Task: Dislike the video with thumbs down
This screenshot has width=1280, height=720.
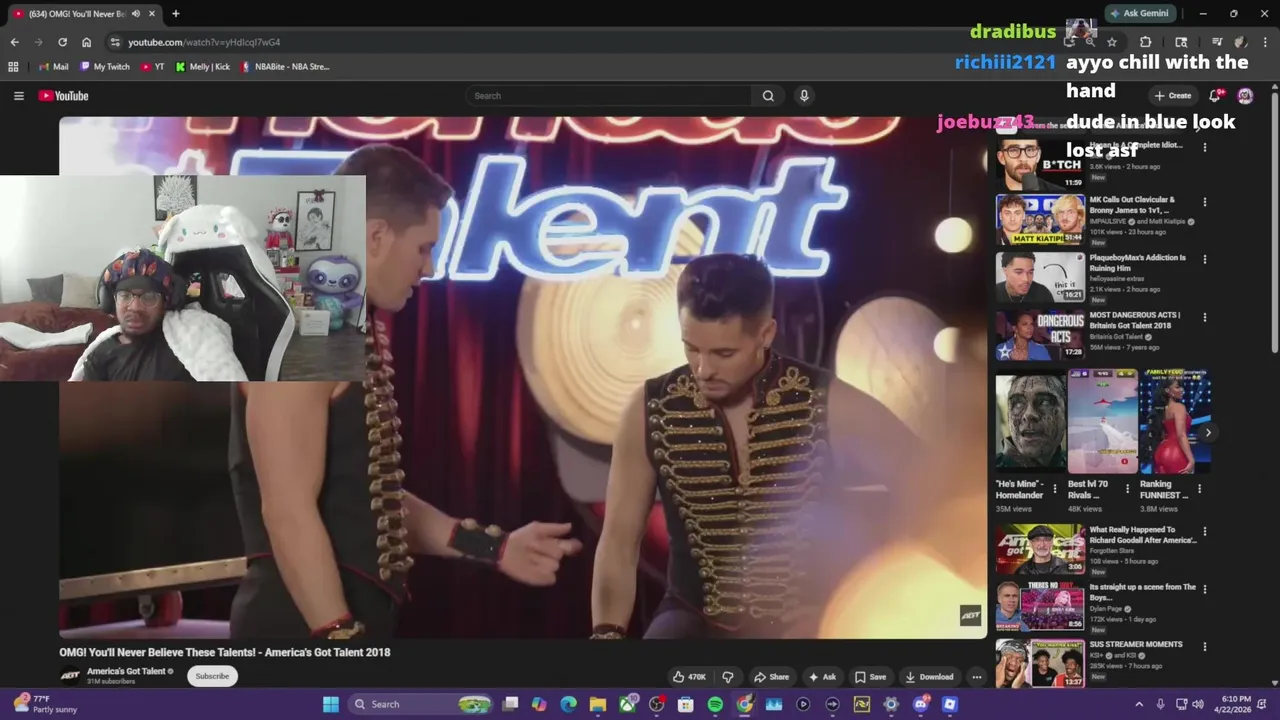Action: pyautogui.click(x=727, y=677)
